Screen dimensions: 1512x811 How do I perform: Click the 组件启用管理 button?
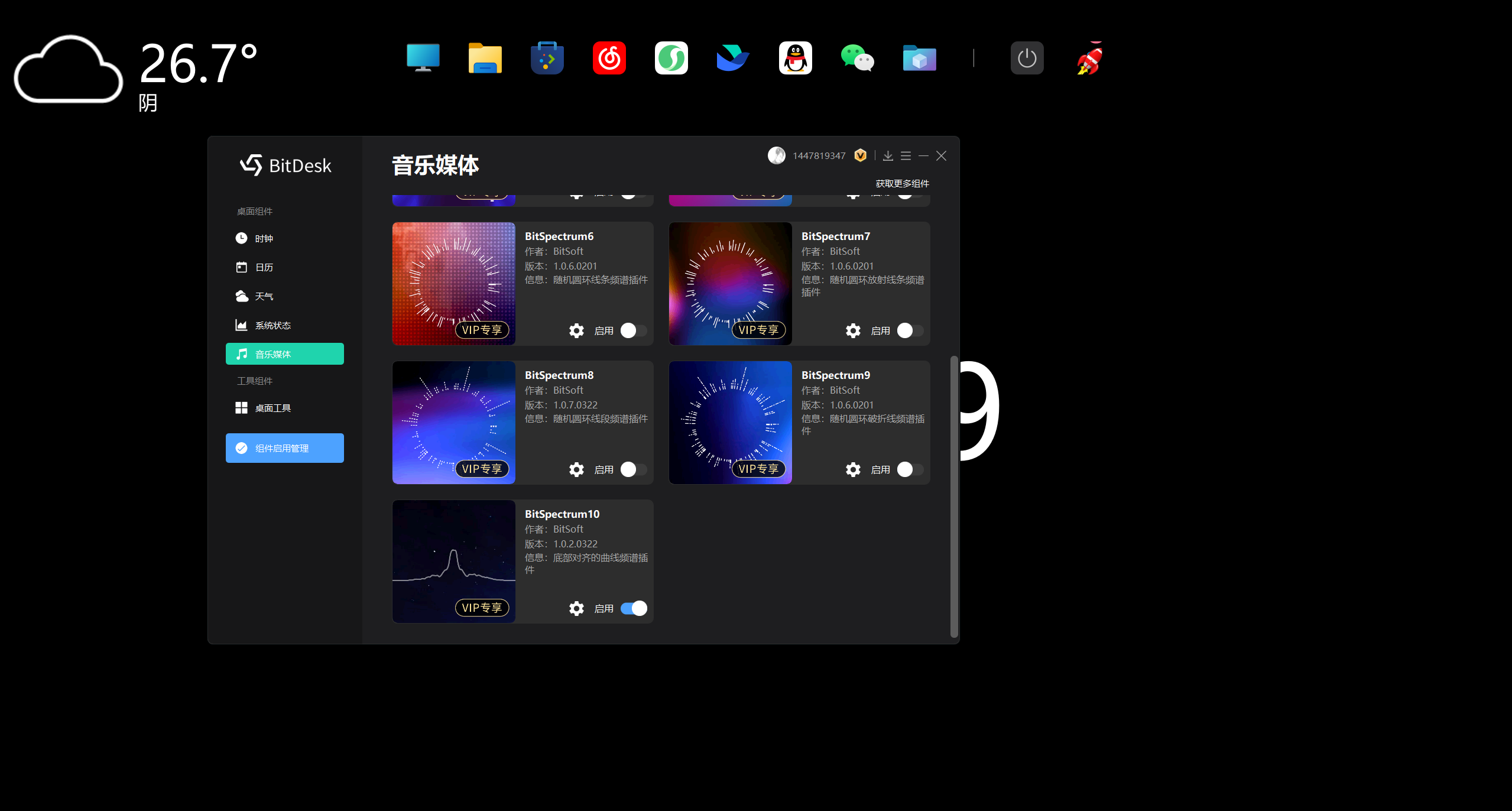pyautogui.click(x=284, y=448)
